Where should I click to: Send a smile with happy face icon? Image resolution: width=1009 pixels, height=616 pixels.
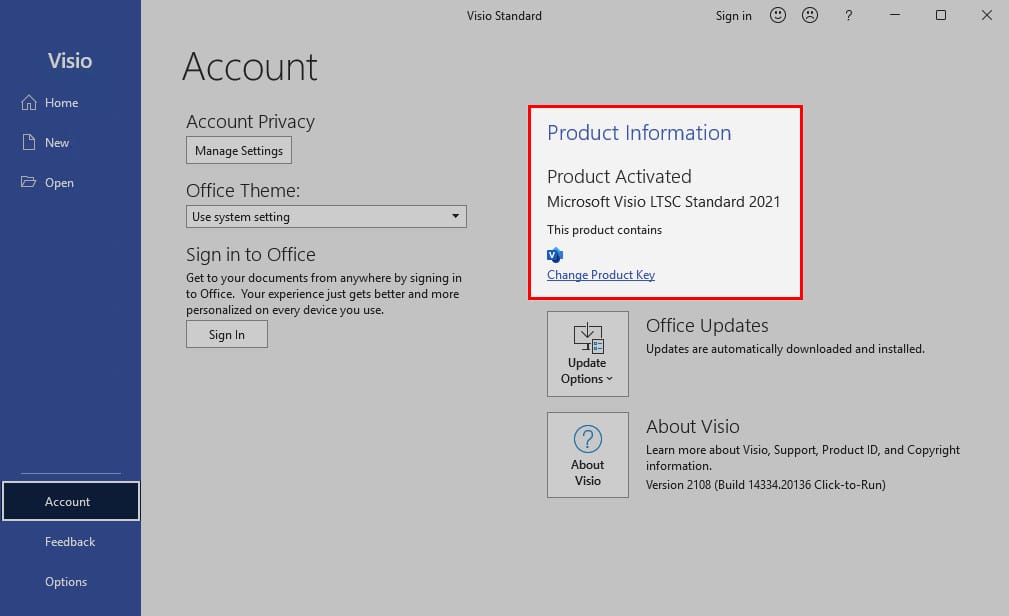[778, 15]
